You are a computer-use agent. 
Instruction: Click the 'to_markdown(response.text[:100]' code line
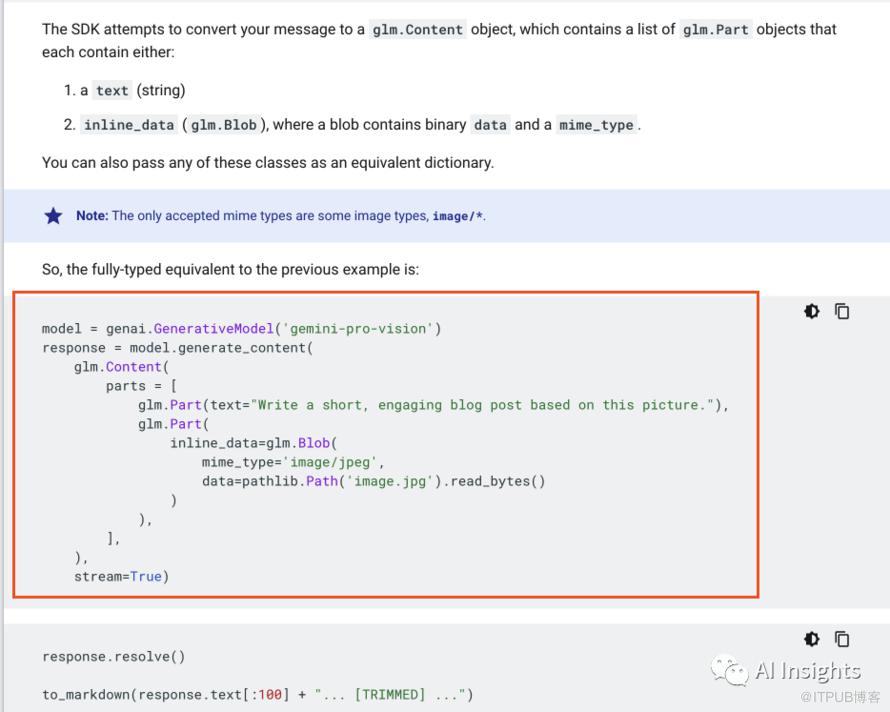pos(257,695)
